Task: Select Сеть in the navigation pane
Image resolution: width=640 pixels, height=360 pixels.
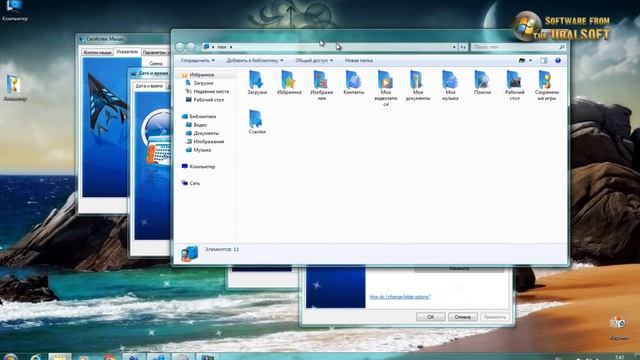Action: (x=195, y=183)
